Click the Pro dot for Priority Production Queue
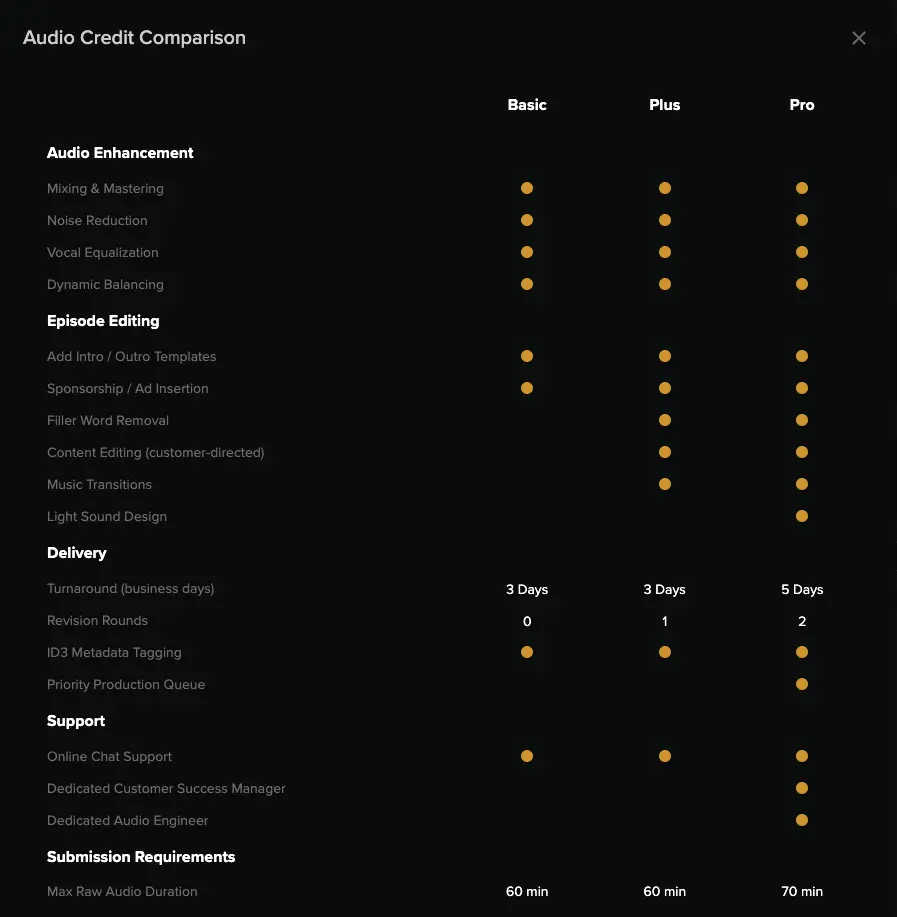 tap(802, 684)
